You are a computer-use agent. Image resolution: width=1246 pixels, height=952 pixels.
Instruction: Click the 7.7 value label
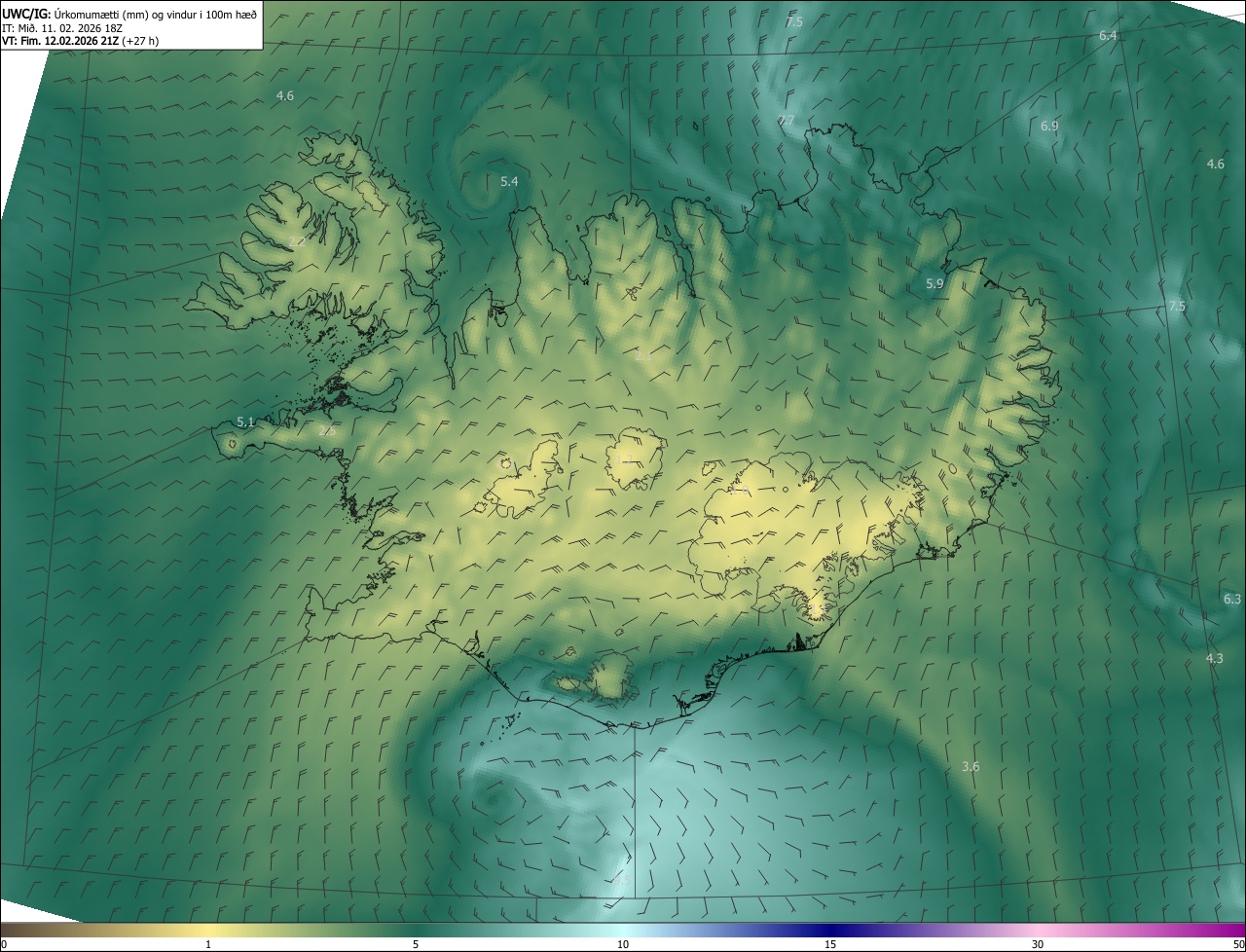pos(786,121)
